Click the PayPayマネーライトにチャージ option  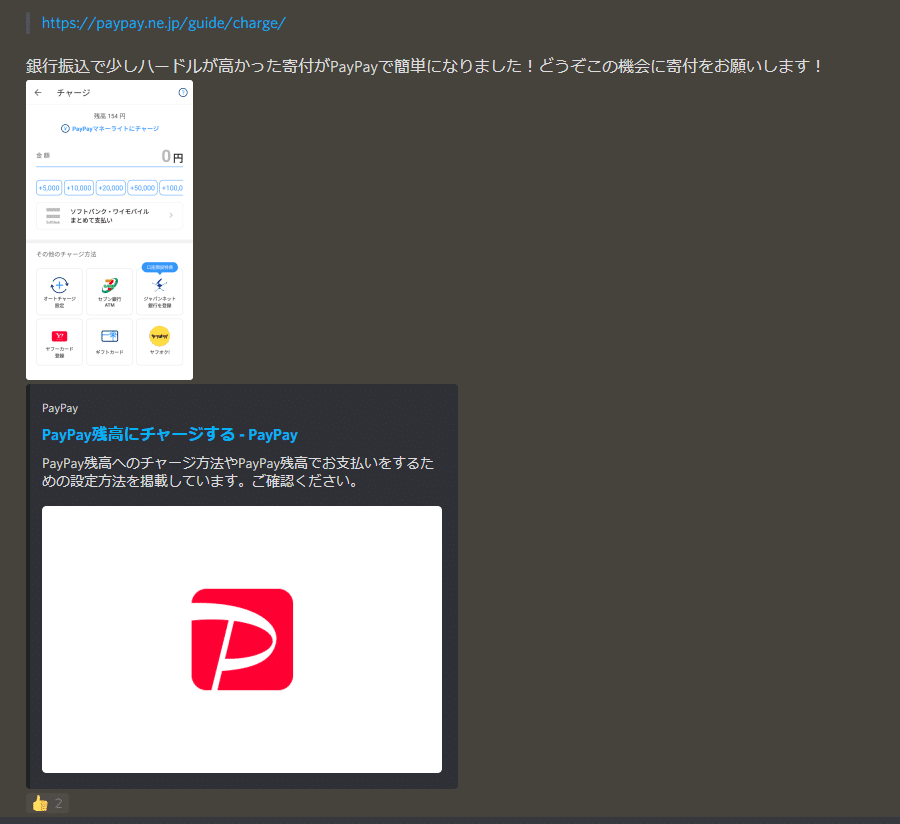point(110,127)
